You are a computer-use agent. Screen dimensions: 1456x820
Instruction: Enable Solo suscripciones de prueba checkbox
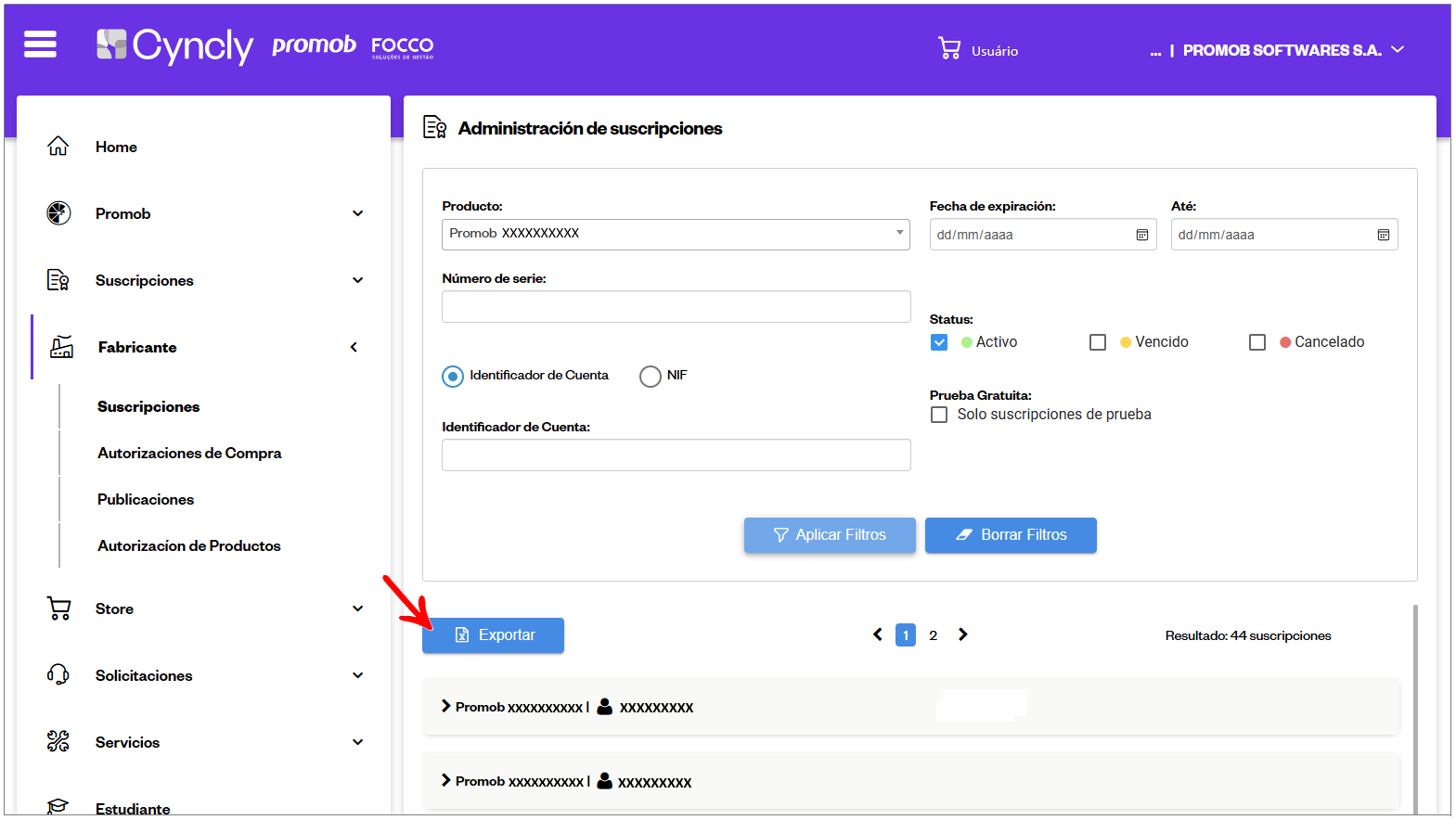tap(939, 415)
